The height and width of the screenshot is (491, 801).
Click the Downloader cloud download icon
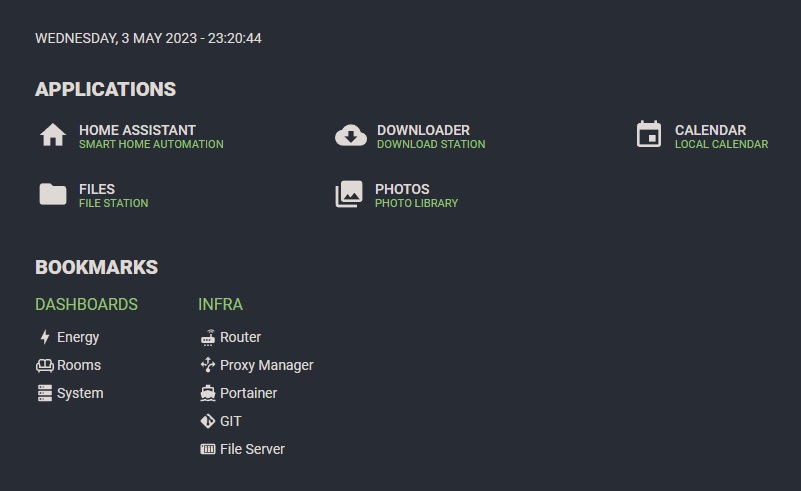[350, 136]
